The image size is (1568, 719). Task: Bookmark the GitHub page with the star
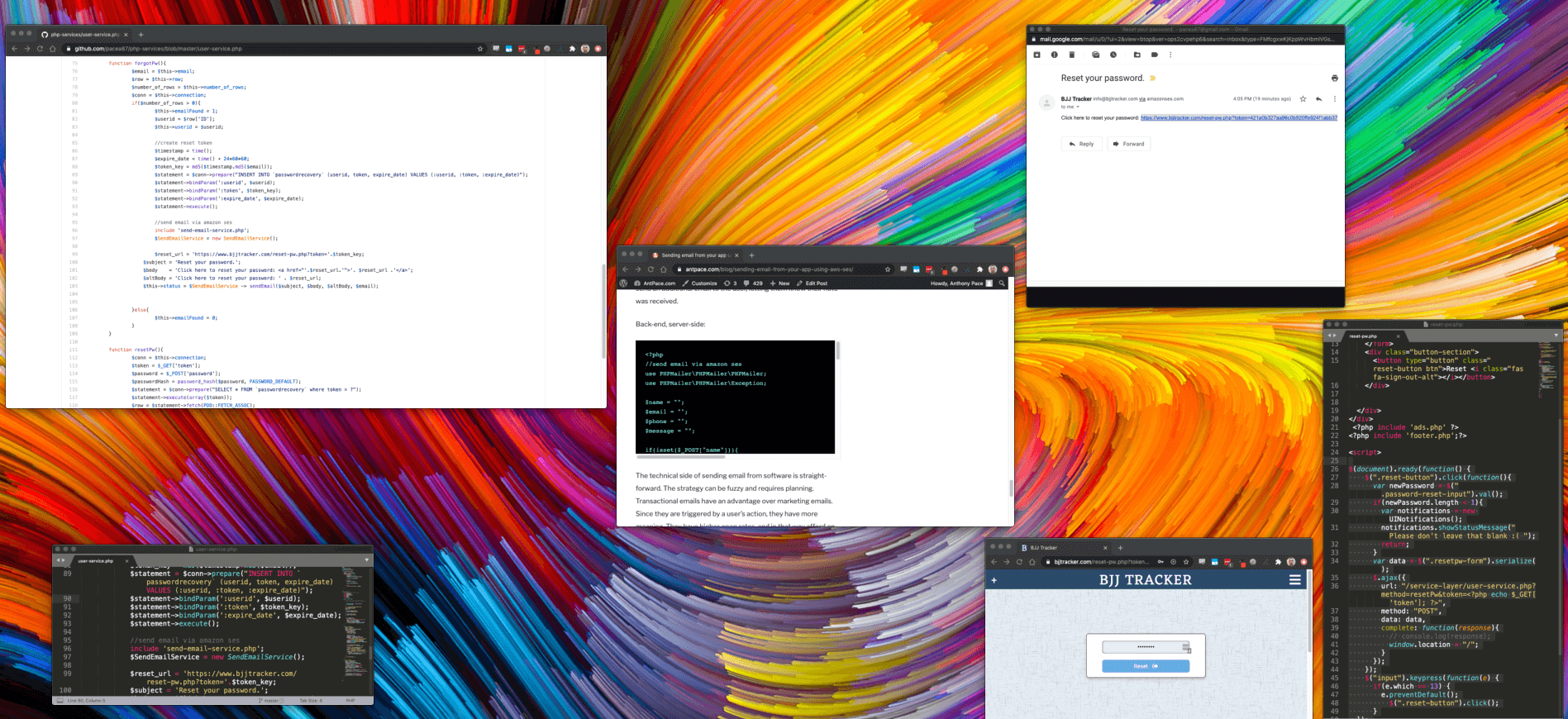click(x=479, y=49)
